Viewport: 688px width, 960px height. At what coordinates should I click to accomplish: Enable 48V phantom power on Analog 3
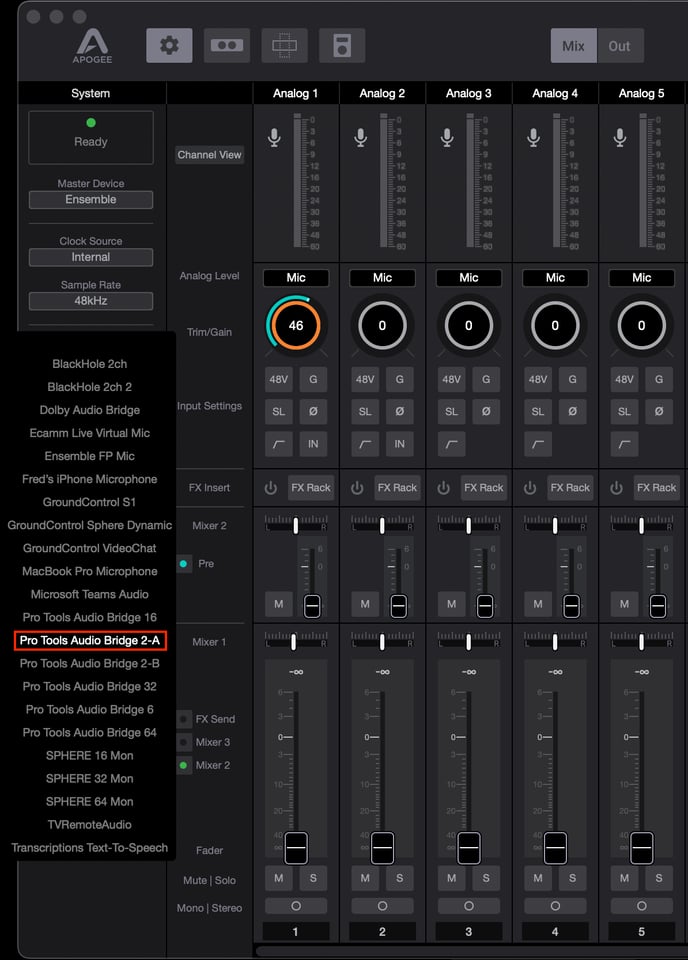[451, 379]
